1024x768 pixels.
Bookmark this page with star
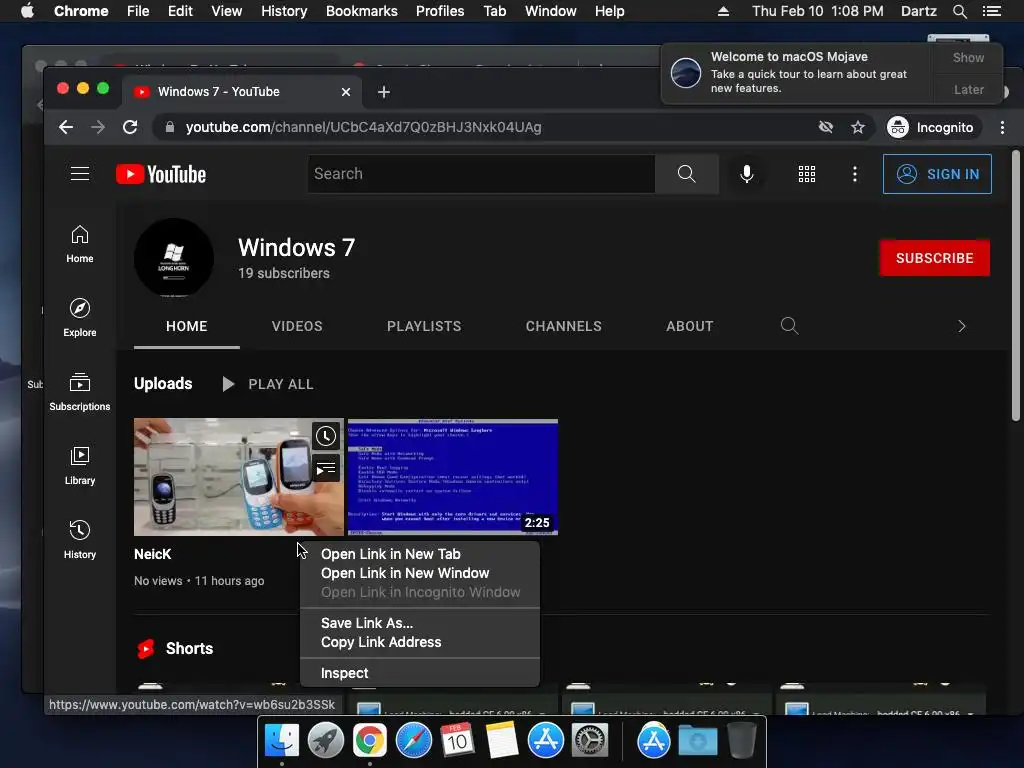coord(857,127)
